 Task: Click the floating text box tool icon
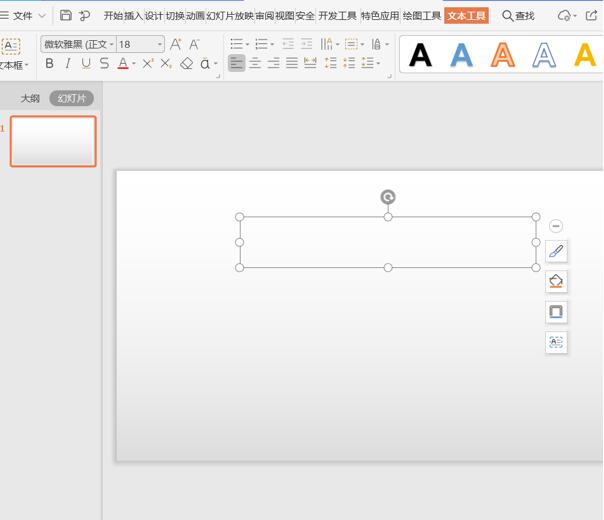pyautogui.click(x=556, y=342)
